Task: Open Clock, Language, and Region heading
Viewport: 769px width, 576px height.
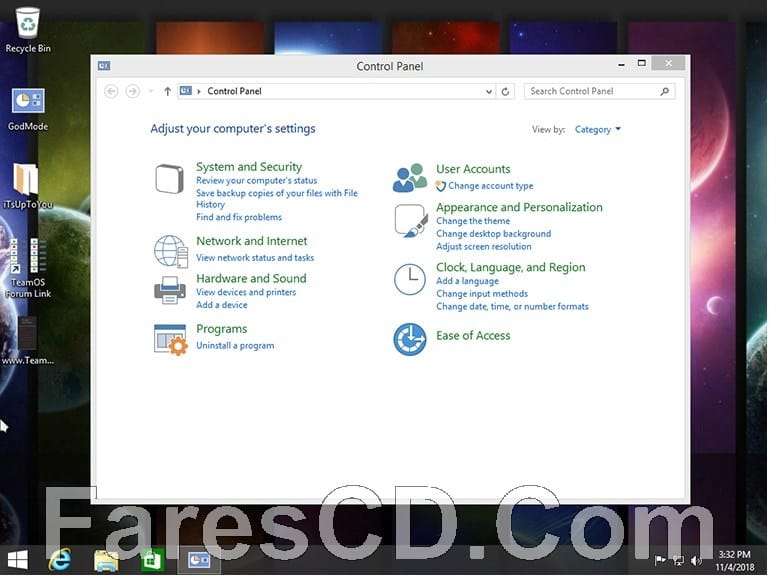Action: 511,267
